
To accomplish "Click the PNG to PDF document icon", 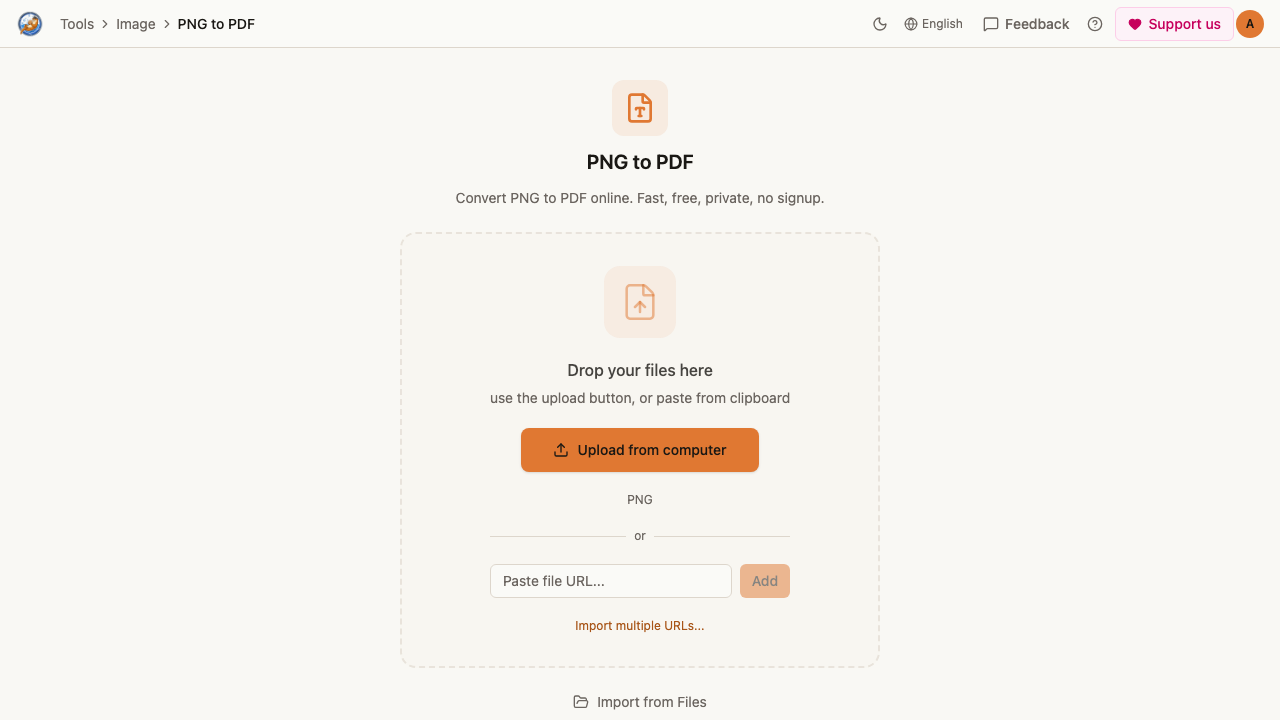I will point(640,108).
